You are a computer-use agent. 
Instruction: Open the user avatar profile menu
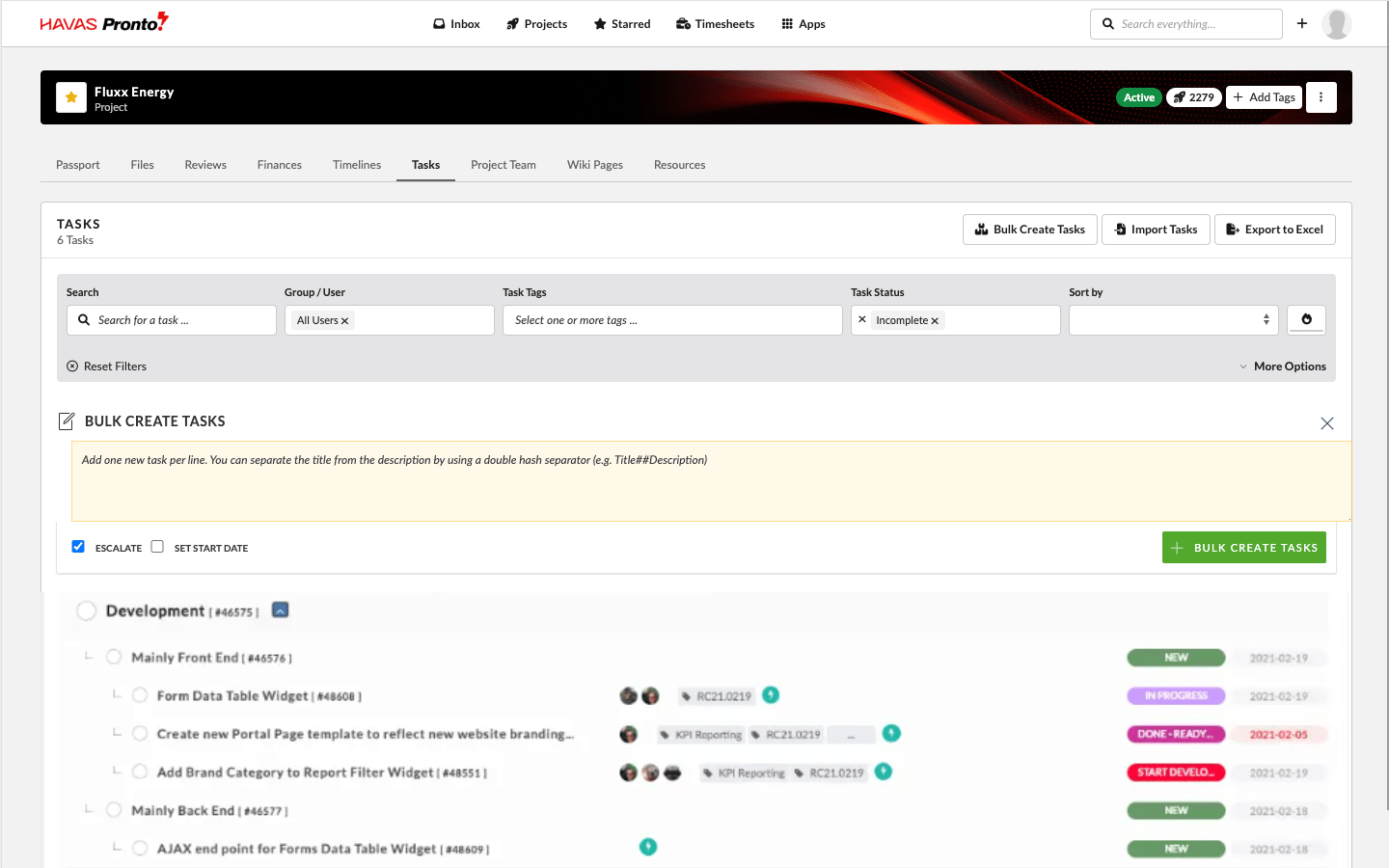[x=1336, y=23]
